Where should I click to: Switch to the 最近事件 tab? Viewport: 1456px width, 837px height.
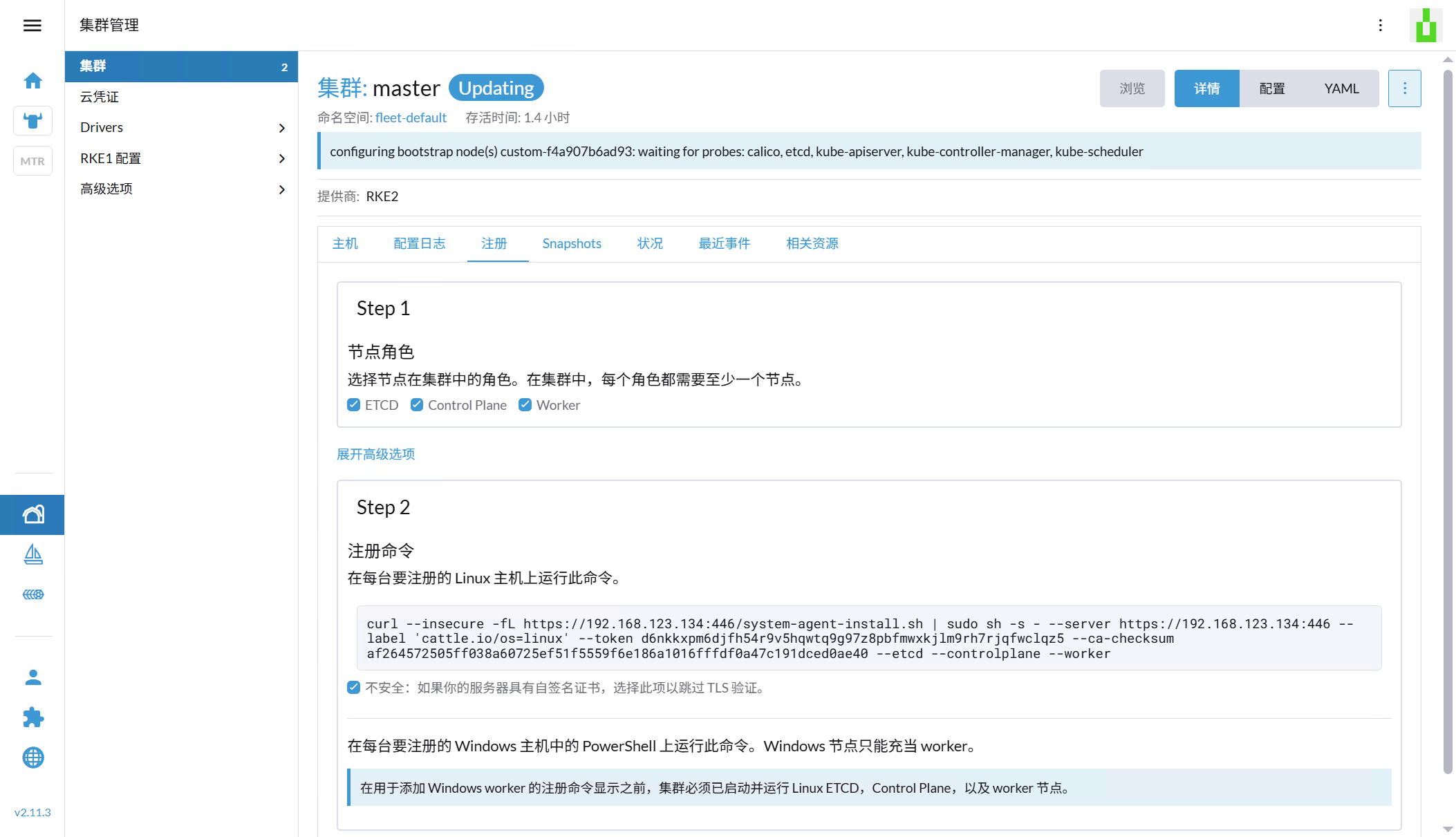tap(724, 243)
